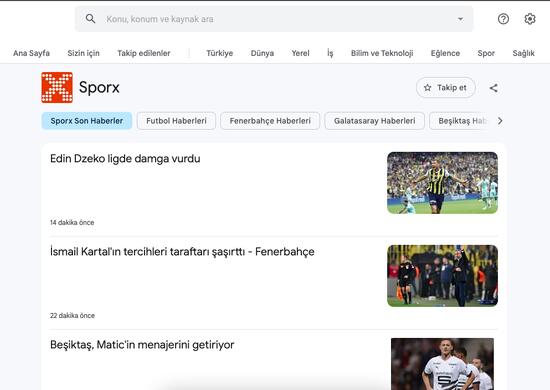The image size is (550, 390).
Task: Open the settings gear icon
Action: tap(530, 19)
